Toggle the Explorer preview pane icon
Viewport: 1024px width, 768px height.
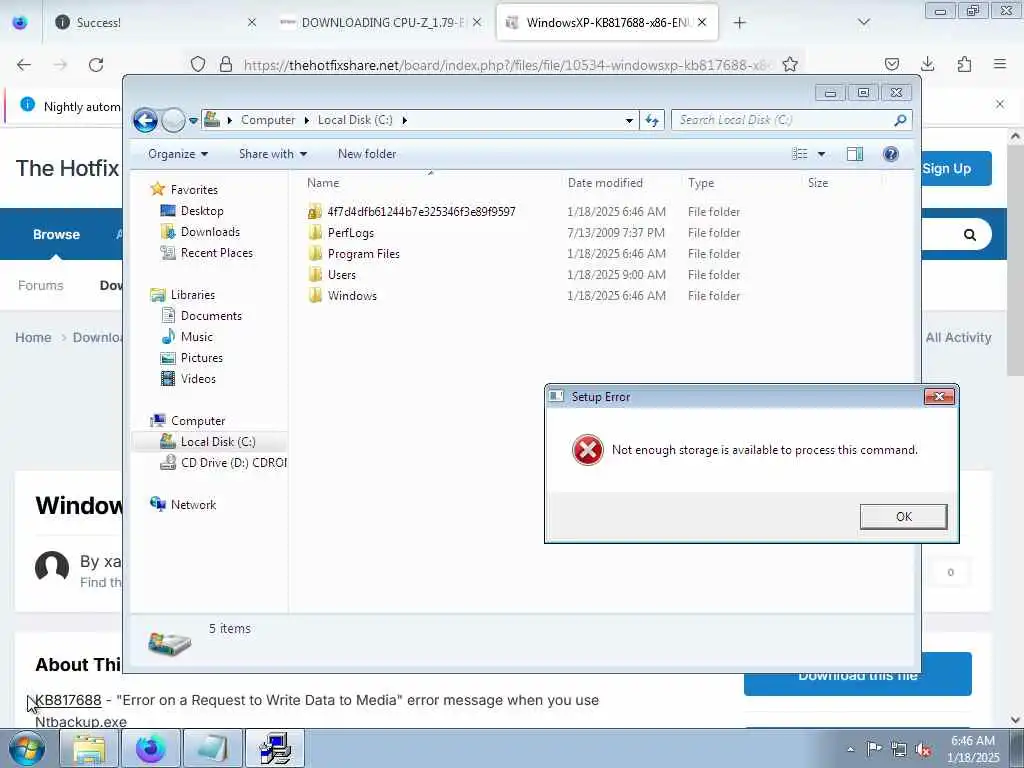[x=855, y=154]
